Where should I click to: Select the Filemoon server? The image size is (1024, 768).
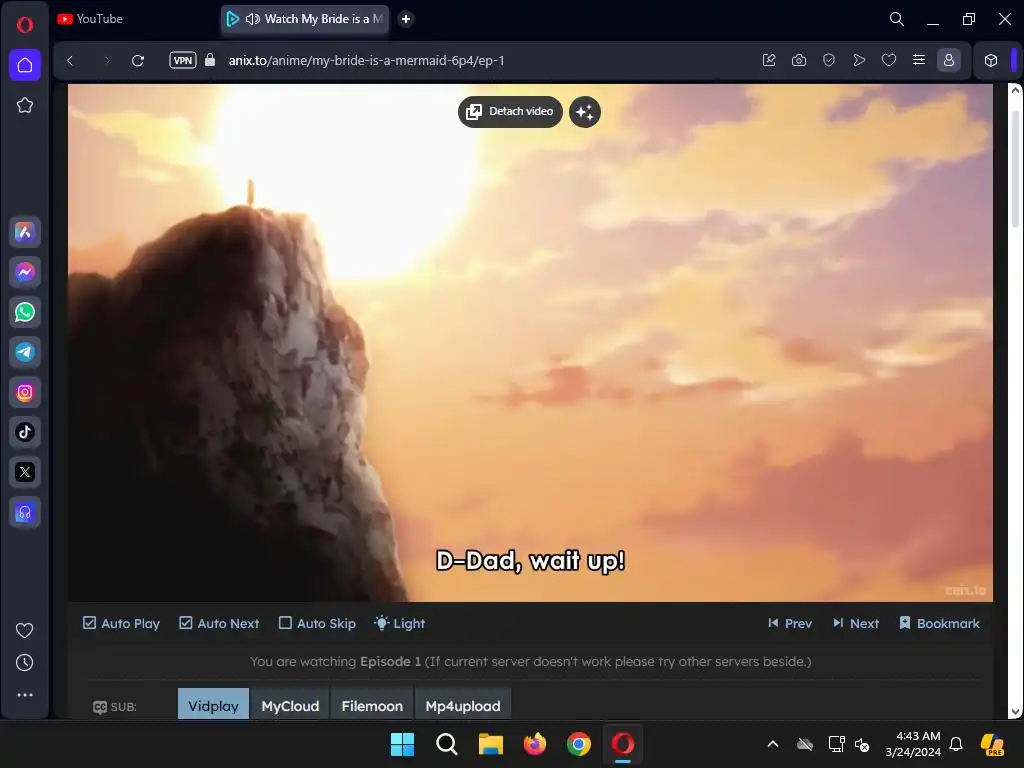tap(372, 705)
